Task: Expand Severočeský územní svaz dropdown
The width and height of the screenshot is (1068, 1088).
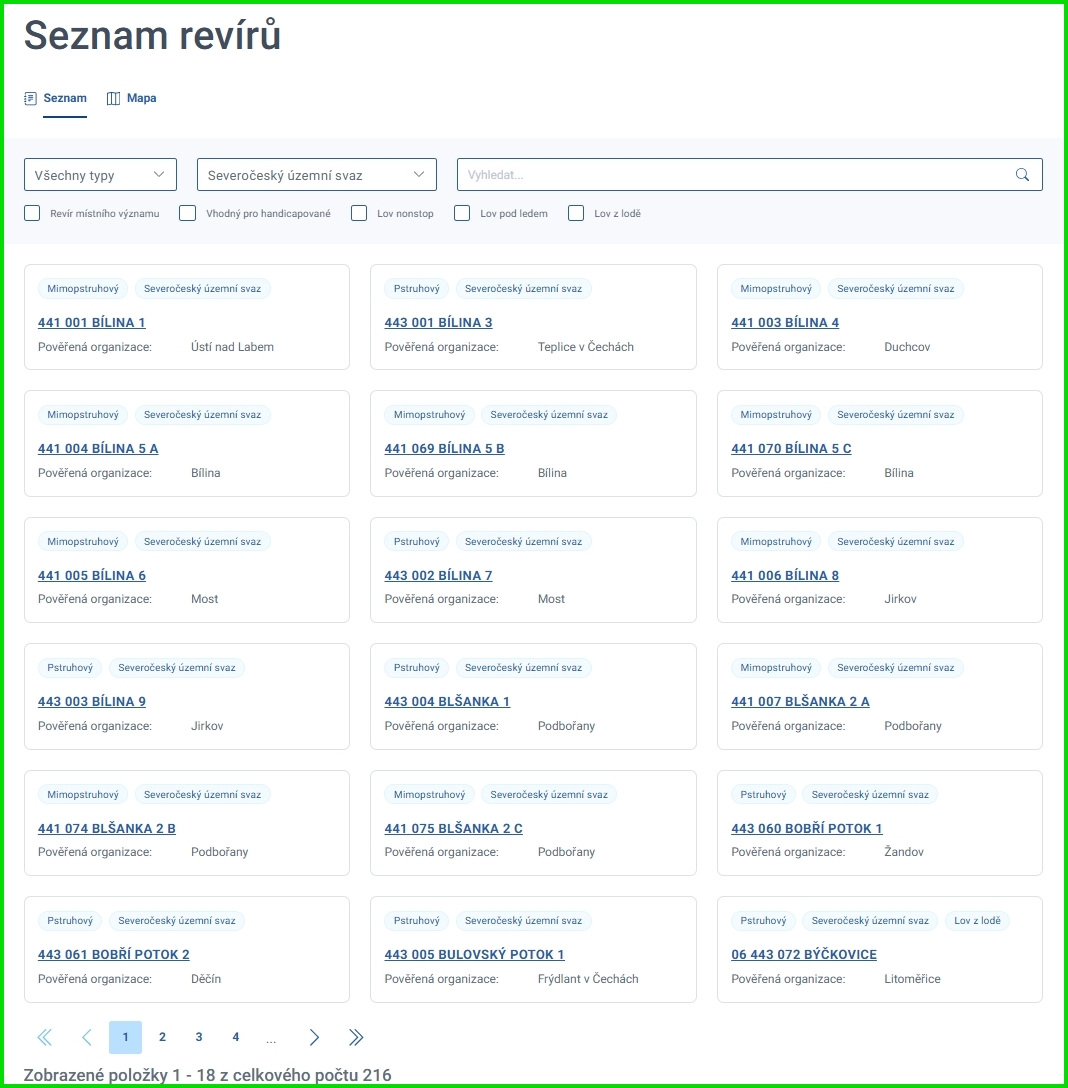Action: point(316,175)
